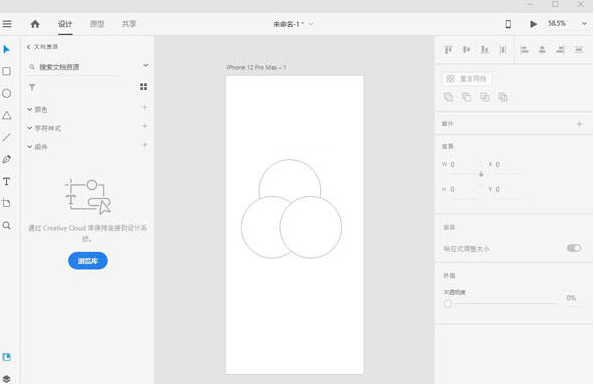The image size is (595, 384).
Task: Go back from document assets panel
Action: click(x=28, y=47)
